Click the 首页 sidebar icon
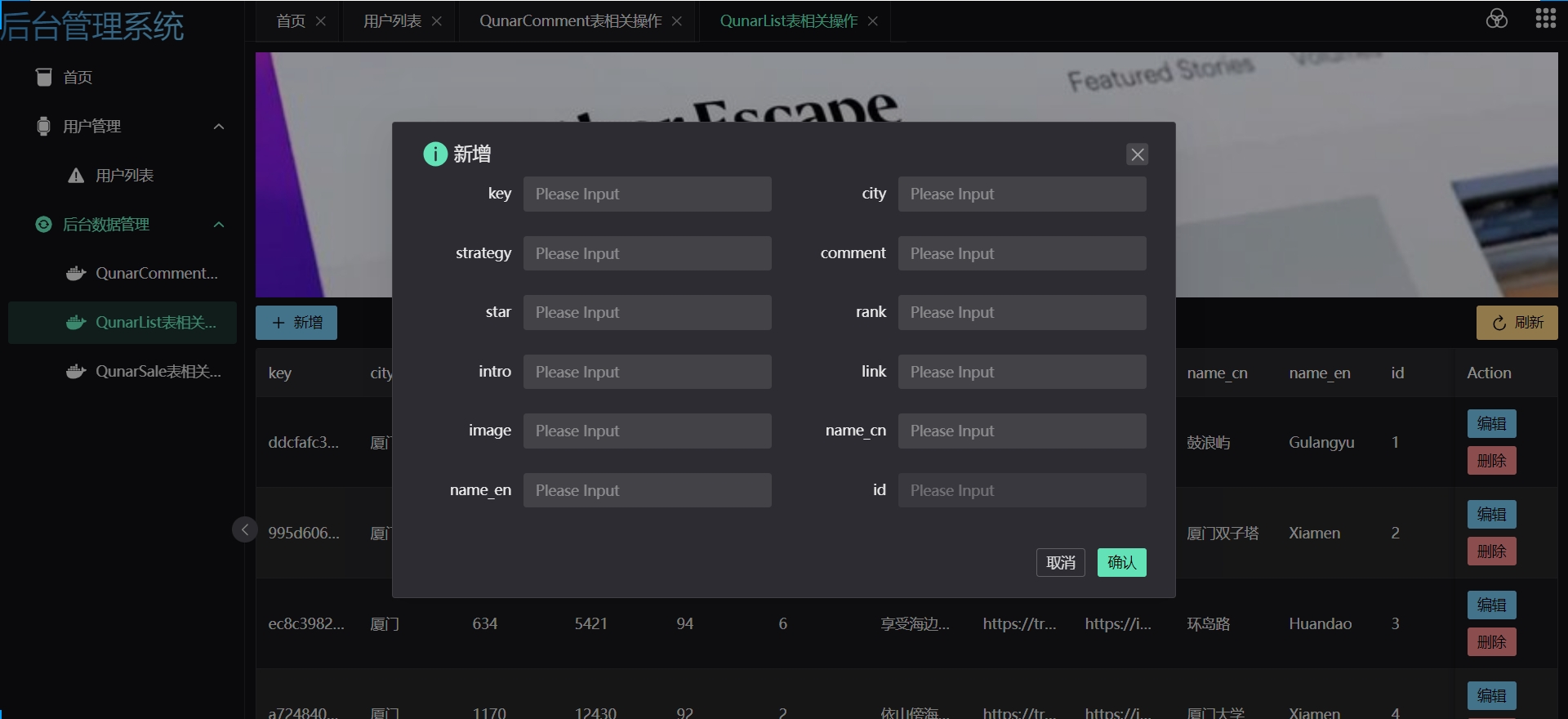 point(44,77)
